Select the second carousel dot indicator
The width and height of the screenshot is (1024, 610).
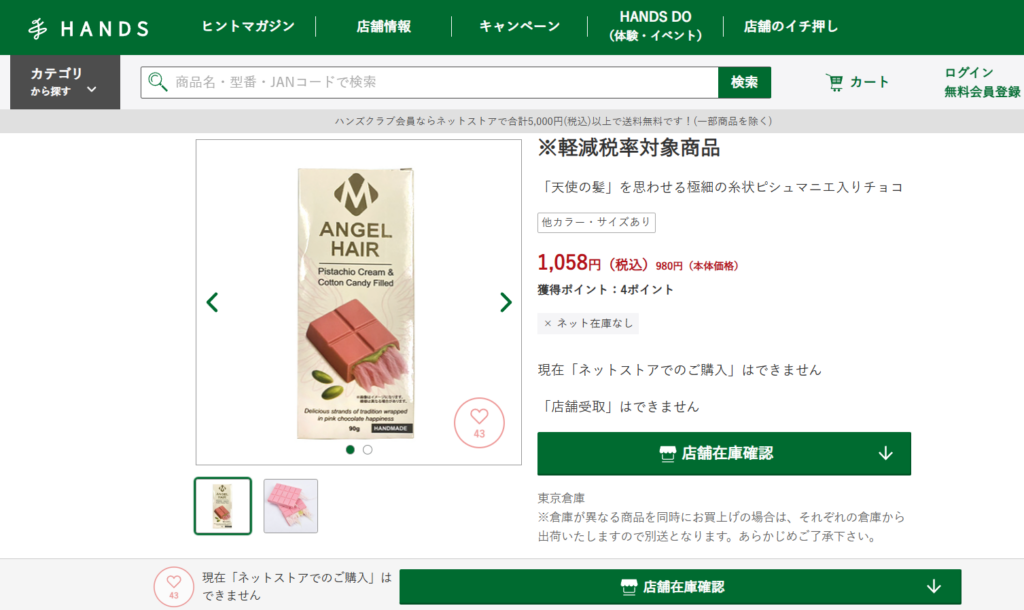368,449
